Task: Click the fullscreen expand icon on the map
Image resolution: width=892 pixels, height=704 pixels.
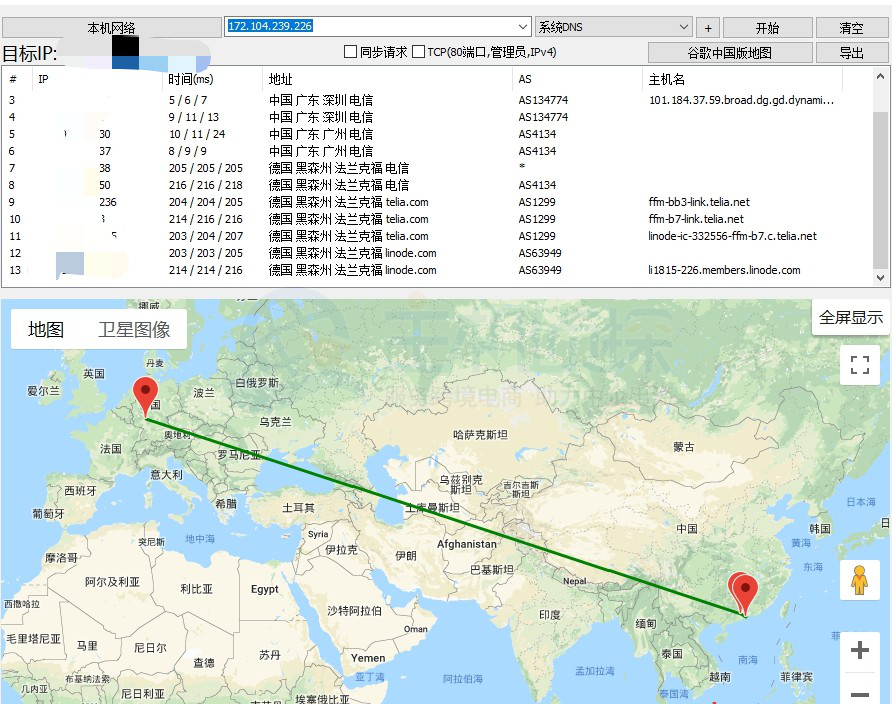Action: (859, 365)
